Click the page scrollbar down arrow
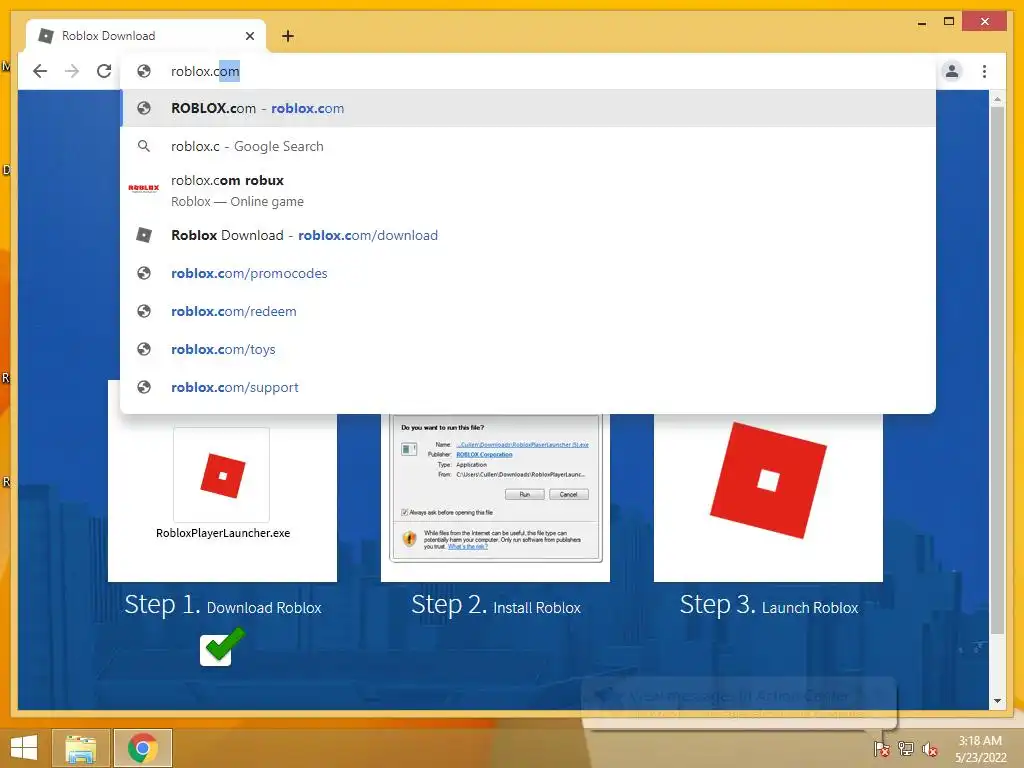1024x768 pixels. [x=997, y=701]
